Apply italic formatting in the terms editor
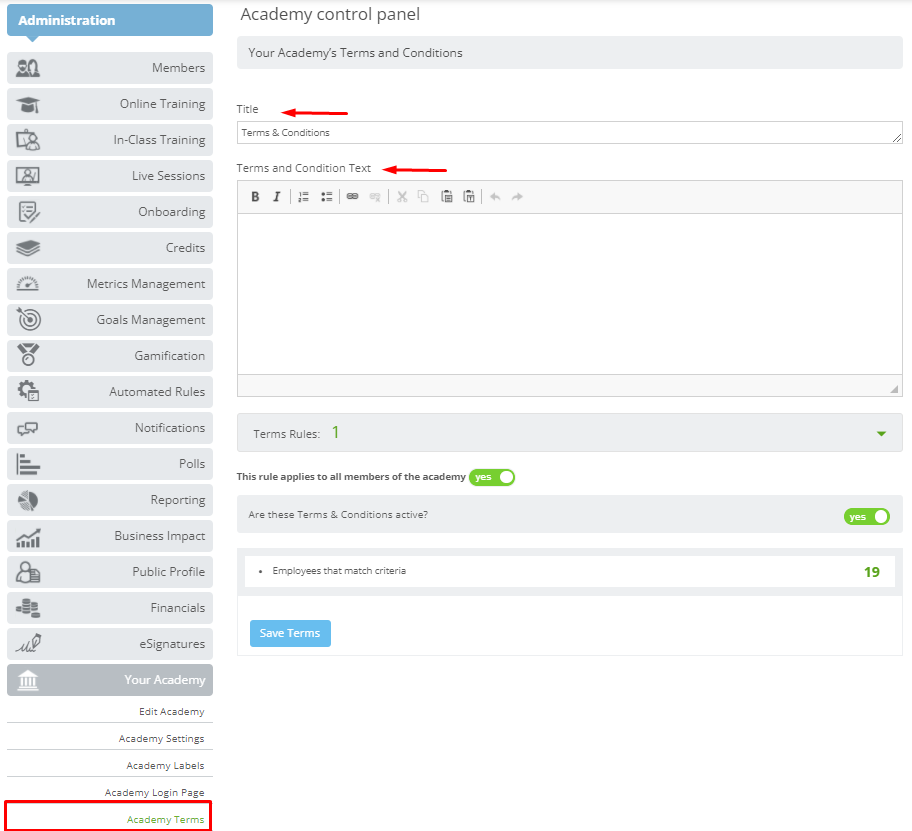 click(277, 197)
